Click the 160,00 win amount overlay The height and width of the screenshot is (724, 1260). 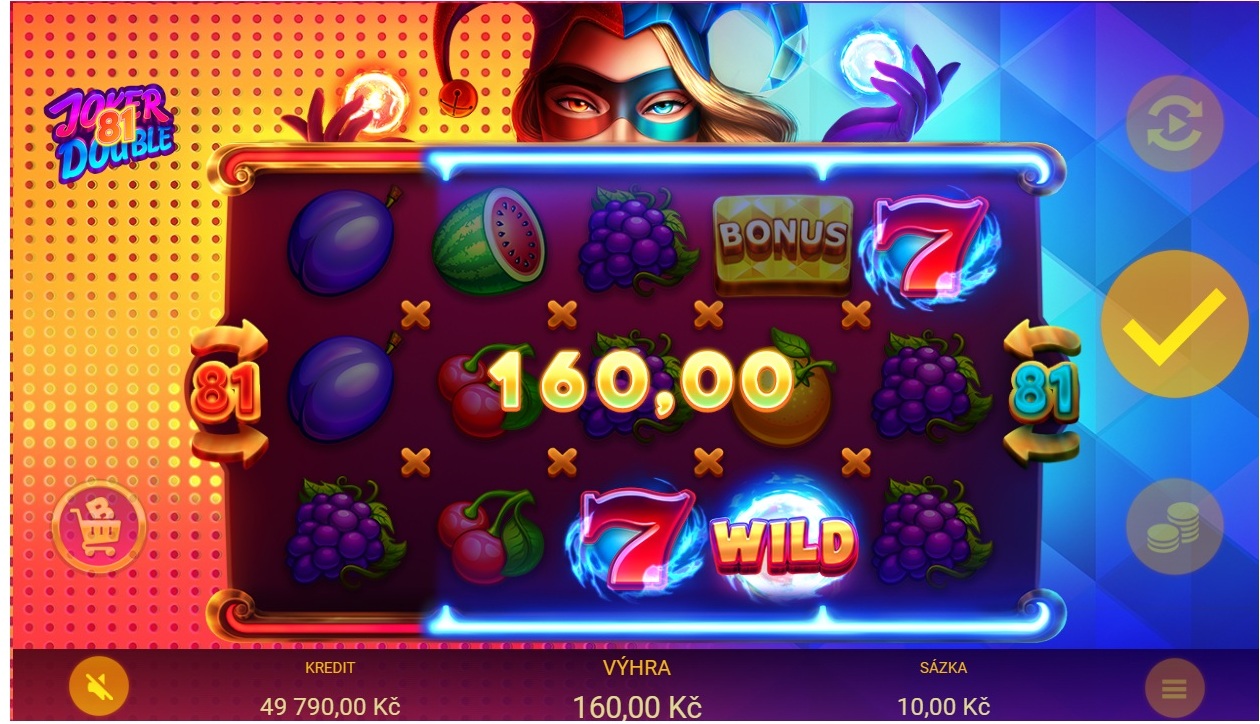639,382
